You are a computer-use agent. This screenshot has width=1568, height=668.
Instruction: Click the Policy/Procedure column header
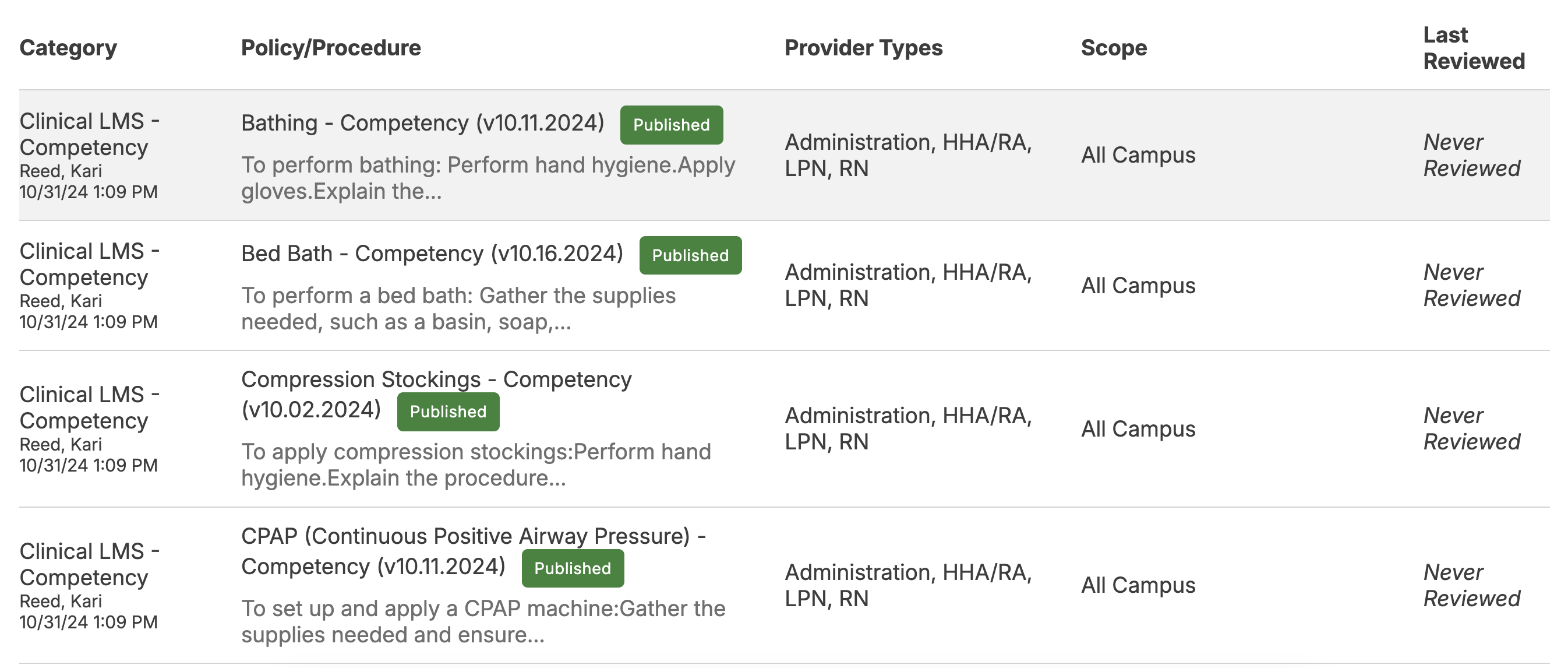coord(330,47)
